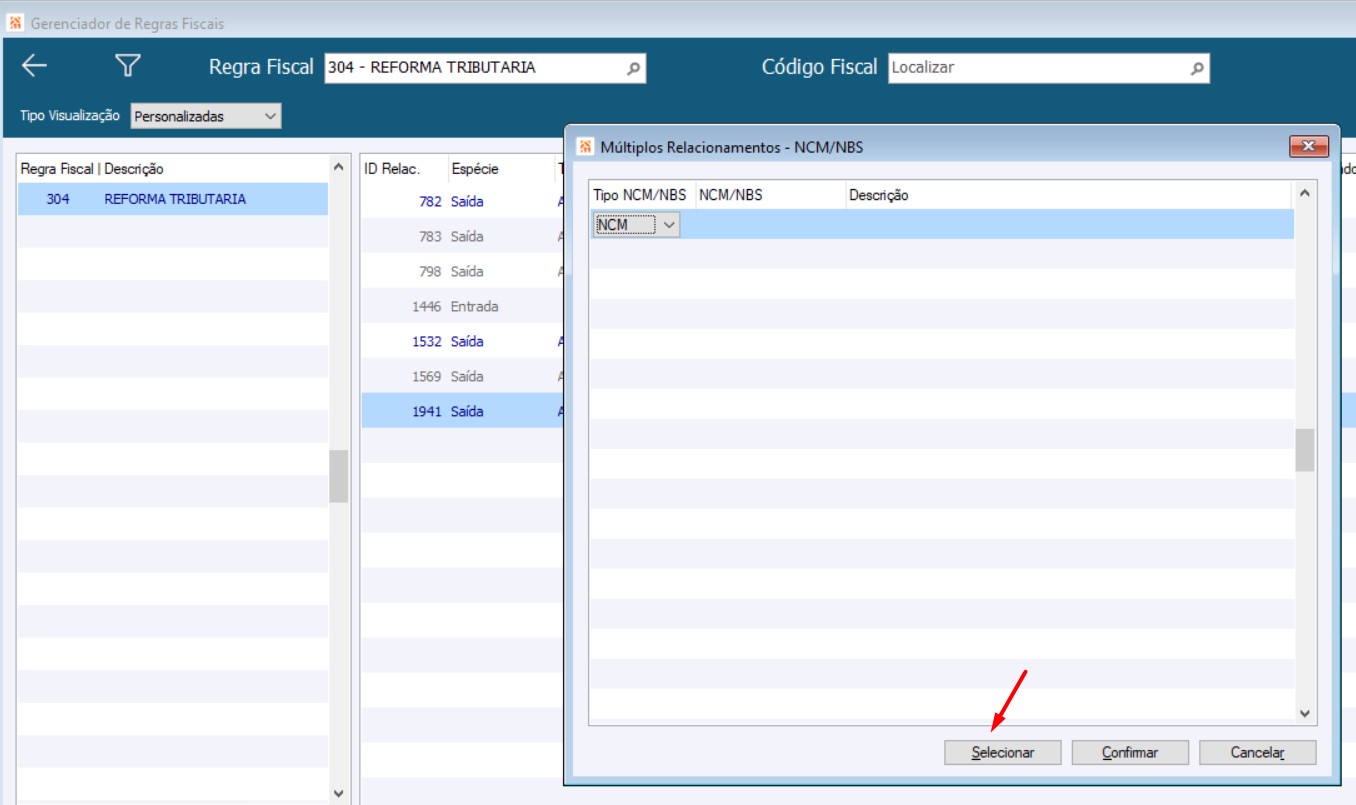Open the filter funnel icon
1356x805 pixels.
(127, 66)
